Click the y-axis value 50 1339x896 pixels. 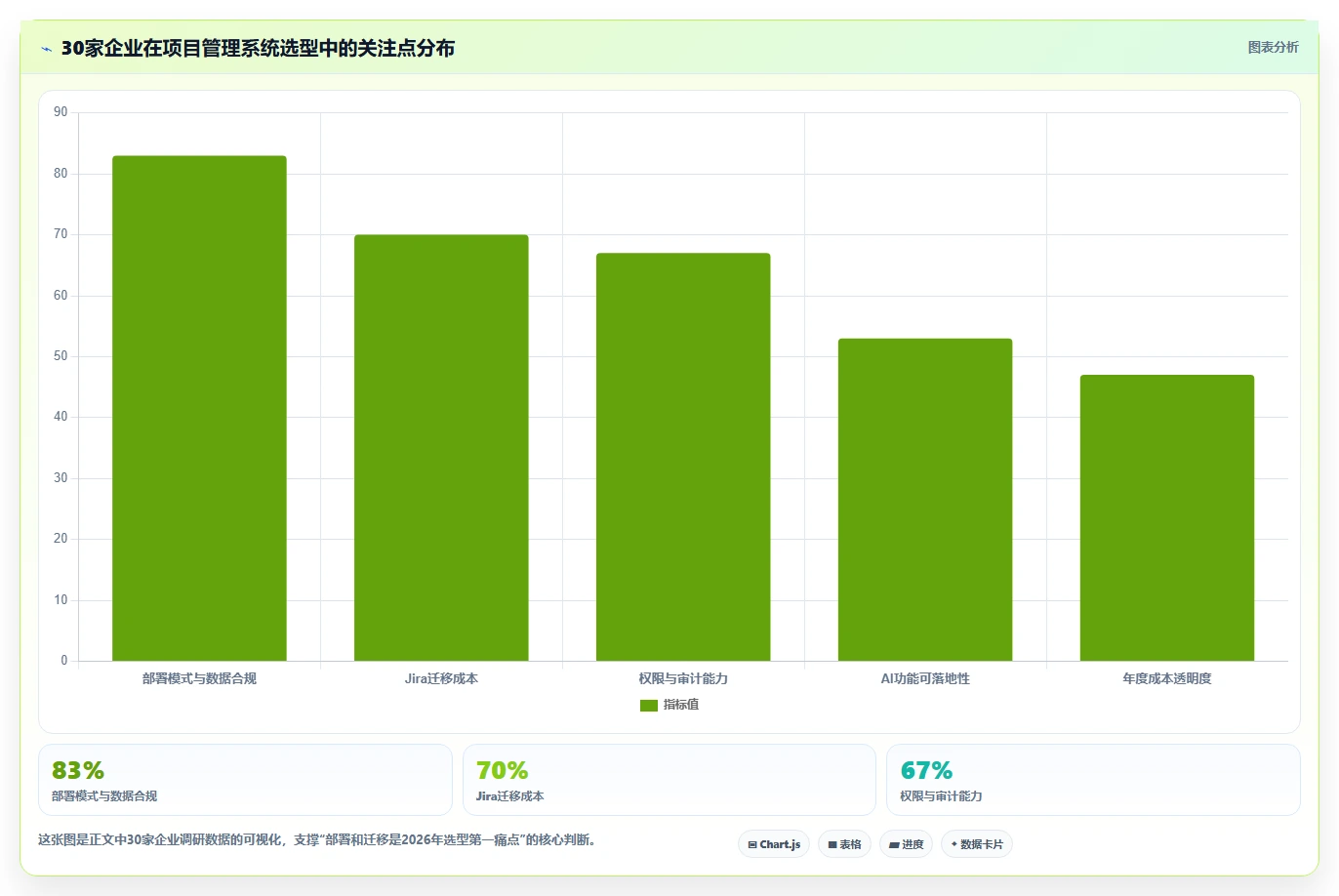pyautogui.click(x=61, y=356)
